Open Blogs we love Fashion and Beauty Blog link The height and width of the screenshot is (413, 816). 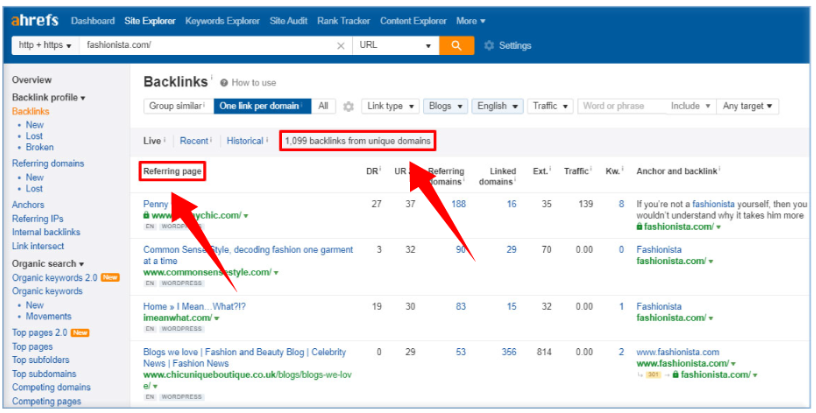pyautogui.click(x=245, y=358)
